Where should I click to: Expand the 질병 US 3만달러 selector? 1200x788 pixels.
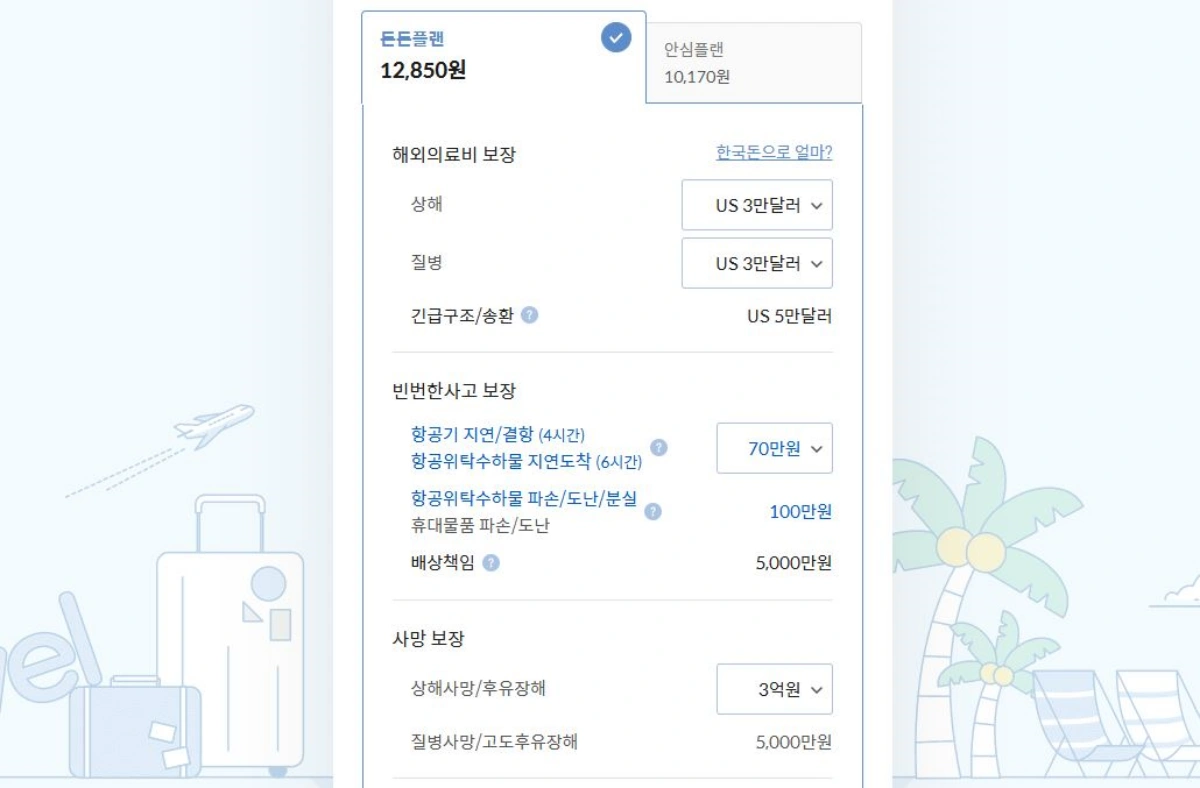(x=757, y=263)
